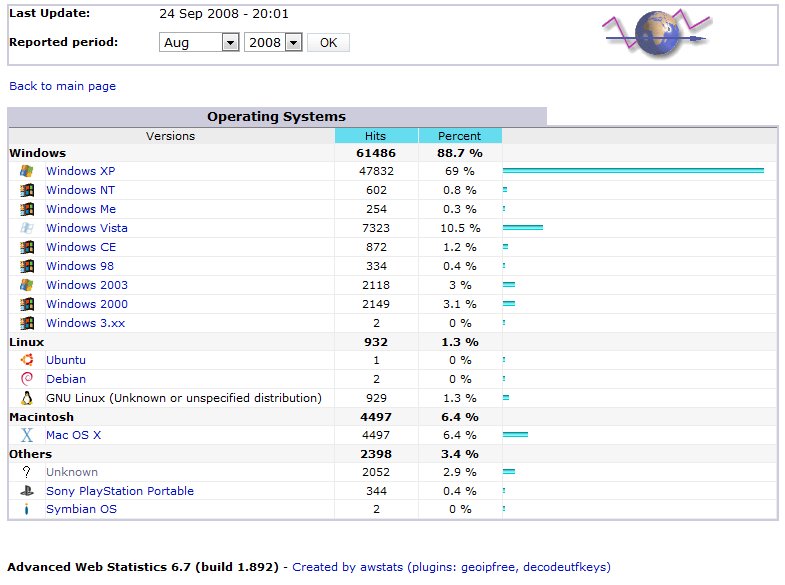Image resolution: width=785 pixels, height=585 pixels.
Task: Click the Windows 2000 logo icon
Action: coord(27,304)
